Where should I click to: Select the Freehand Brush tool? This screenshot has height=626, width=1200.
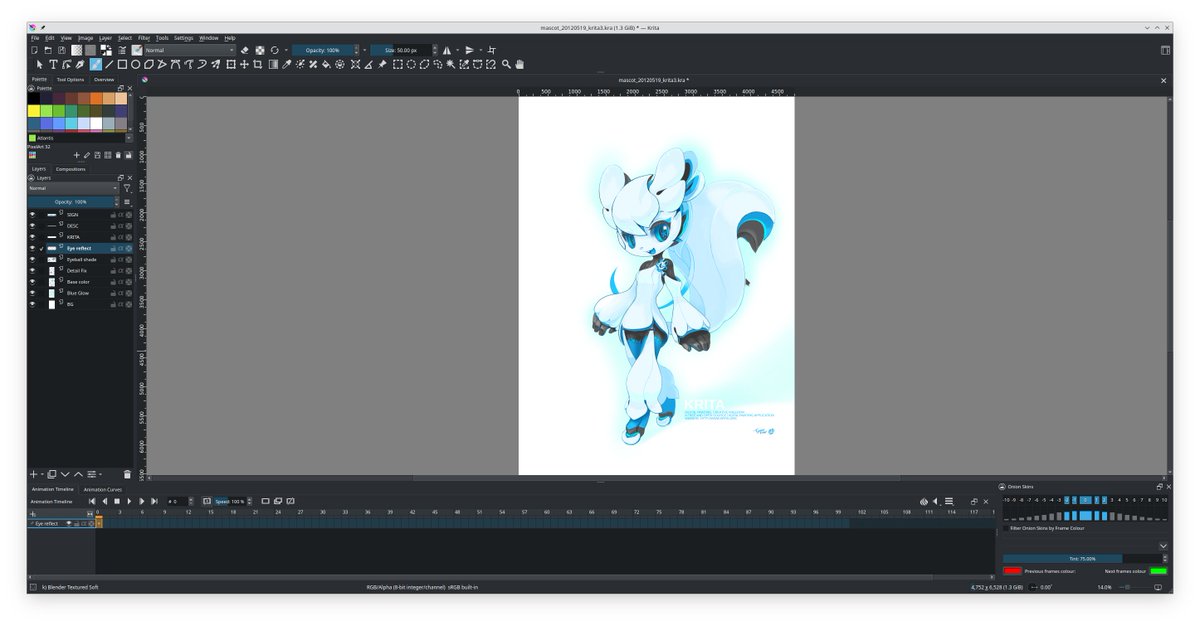click(x=95, y=63)
